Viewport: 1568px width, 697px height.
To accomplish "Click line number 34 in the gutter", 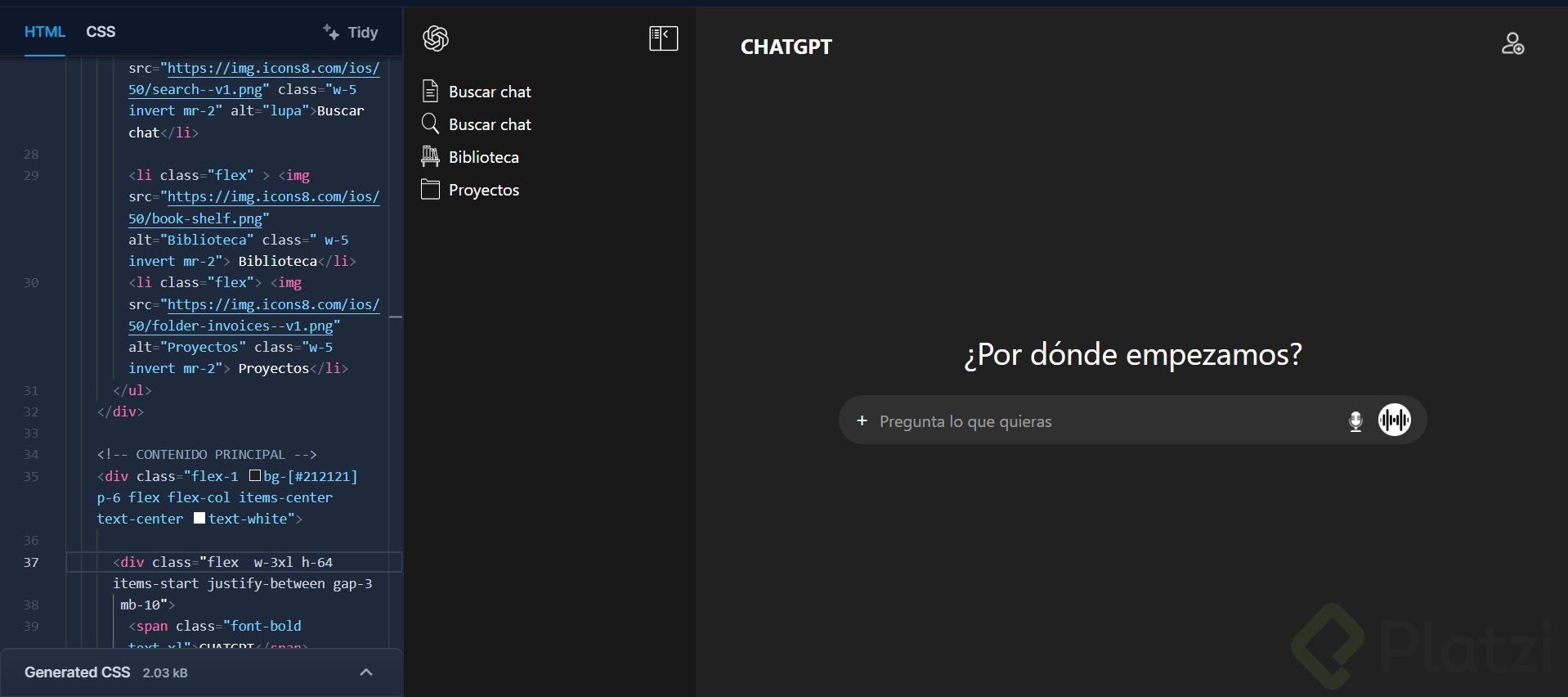I will tap(31, 454).
